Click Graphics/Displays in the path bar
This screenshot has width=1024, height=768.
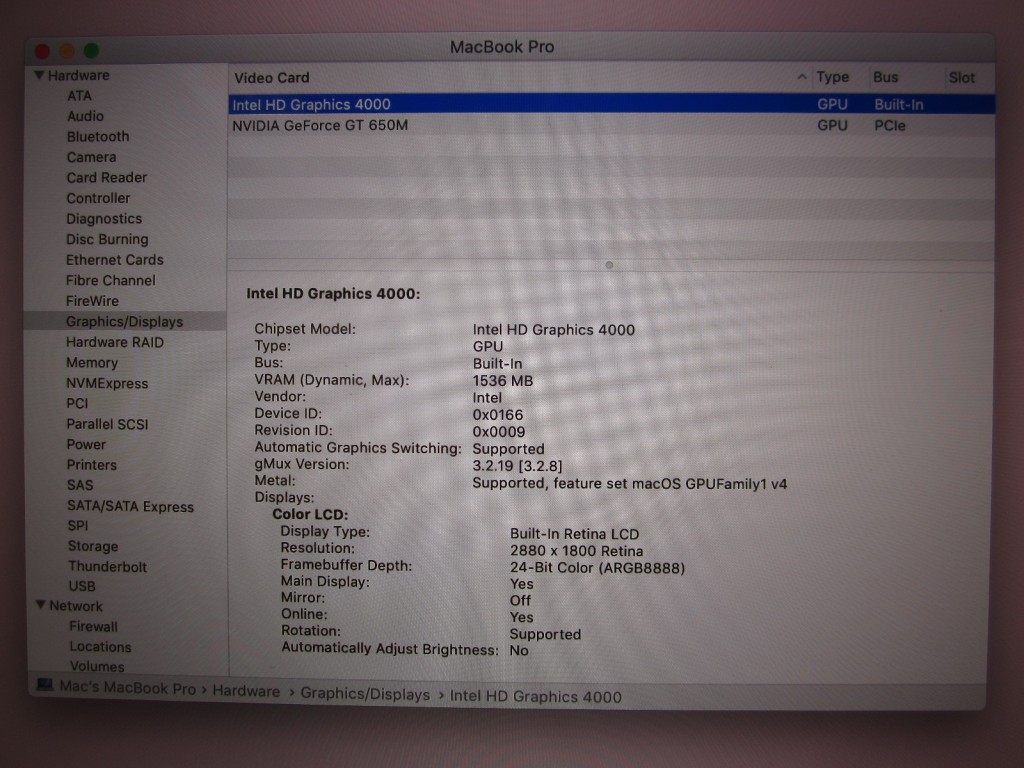pos(365,694)
